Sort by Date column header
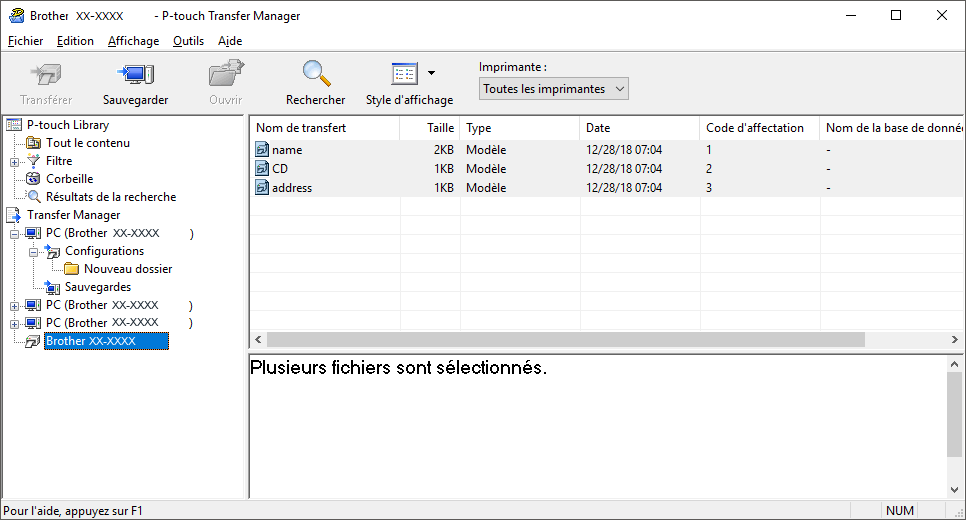Screen dimensions: 966x520 coord(639,128)
